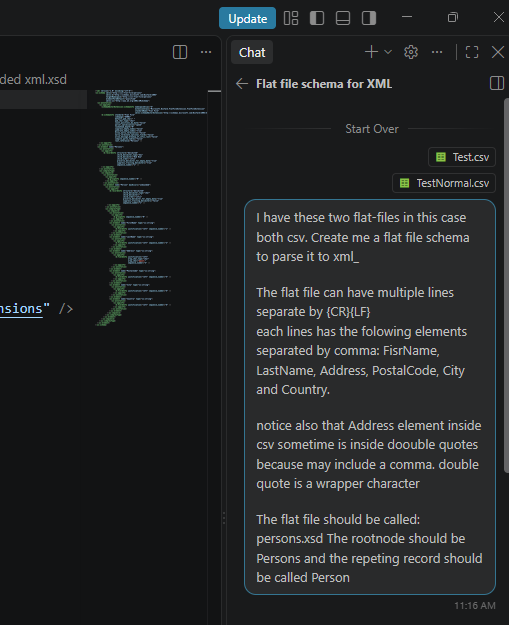Screen dimensions: 509x625
Task: Open chat settings gear
Action: (411, 52)
